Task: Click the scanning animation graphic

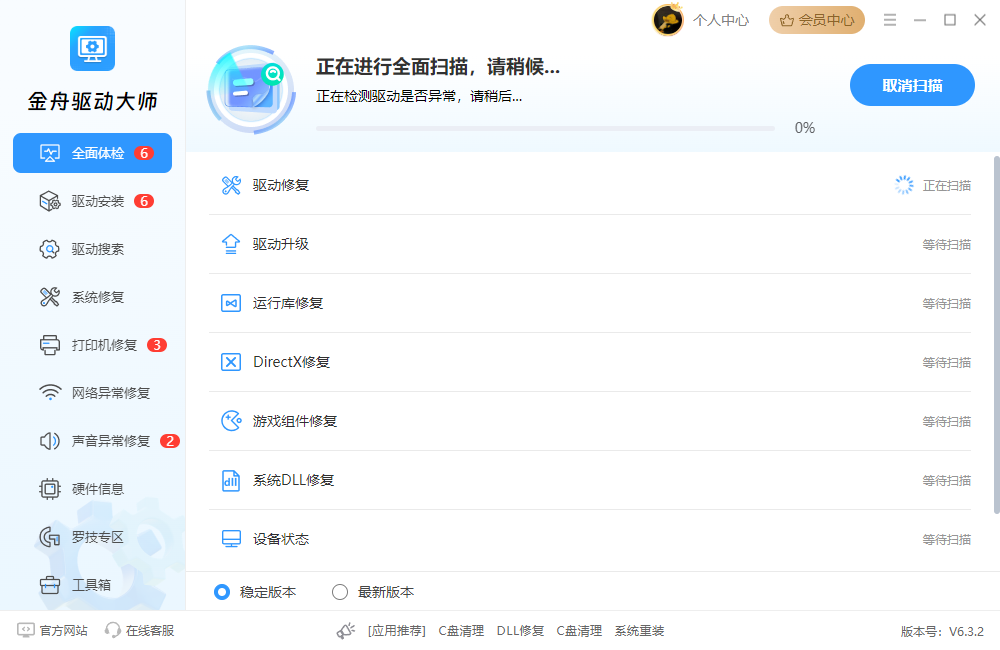Action: tap(251, 90)
